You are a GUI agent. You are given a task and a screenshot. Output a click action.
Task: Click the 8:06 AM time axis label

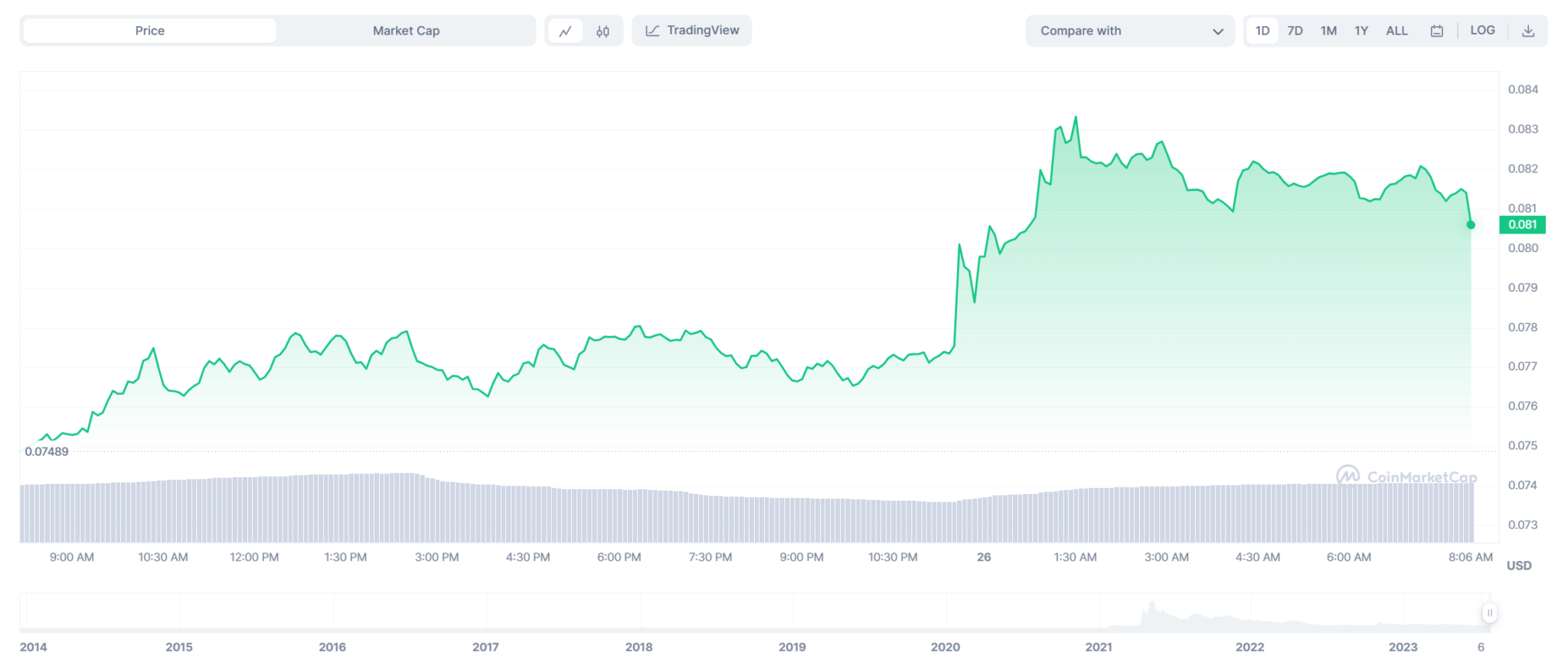click(1471, 557)
